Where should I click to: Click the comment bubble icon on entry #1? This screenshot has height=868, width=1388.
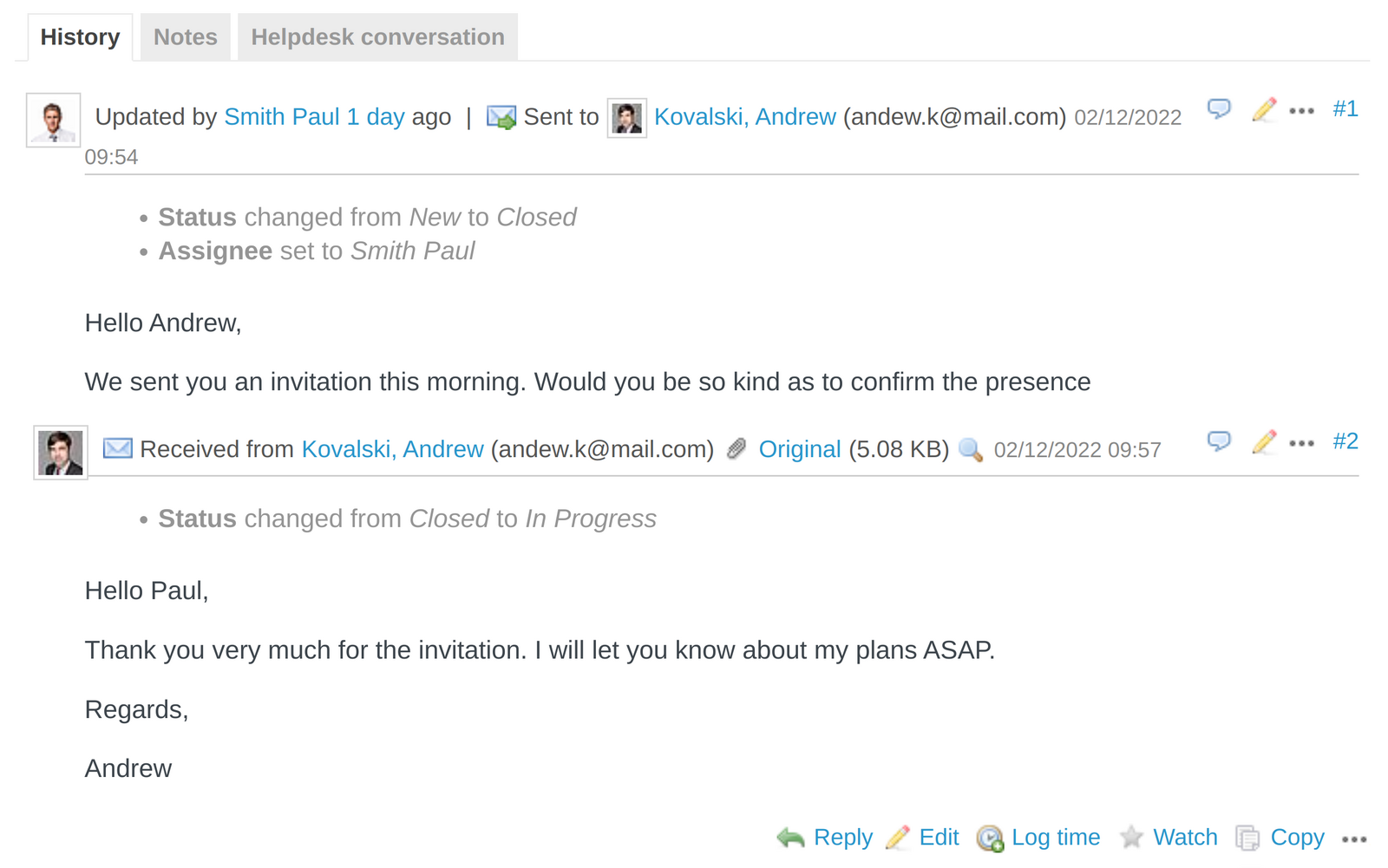coord(1219,109)
